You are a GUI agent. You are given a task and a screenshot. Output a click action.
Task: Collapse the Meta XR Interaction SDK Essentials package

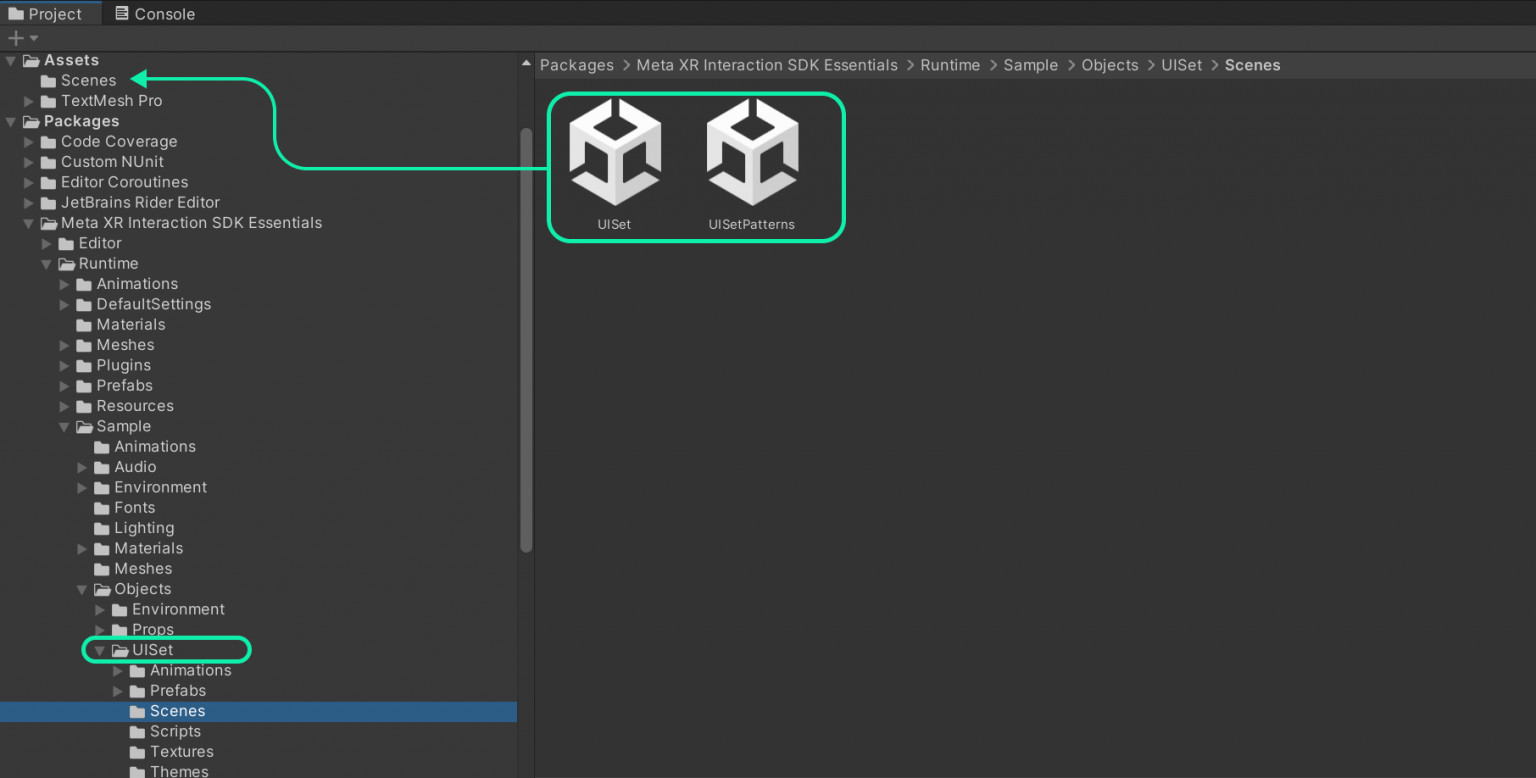[x=29, y=224]
